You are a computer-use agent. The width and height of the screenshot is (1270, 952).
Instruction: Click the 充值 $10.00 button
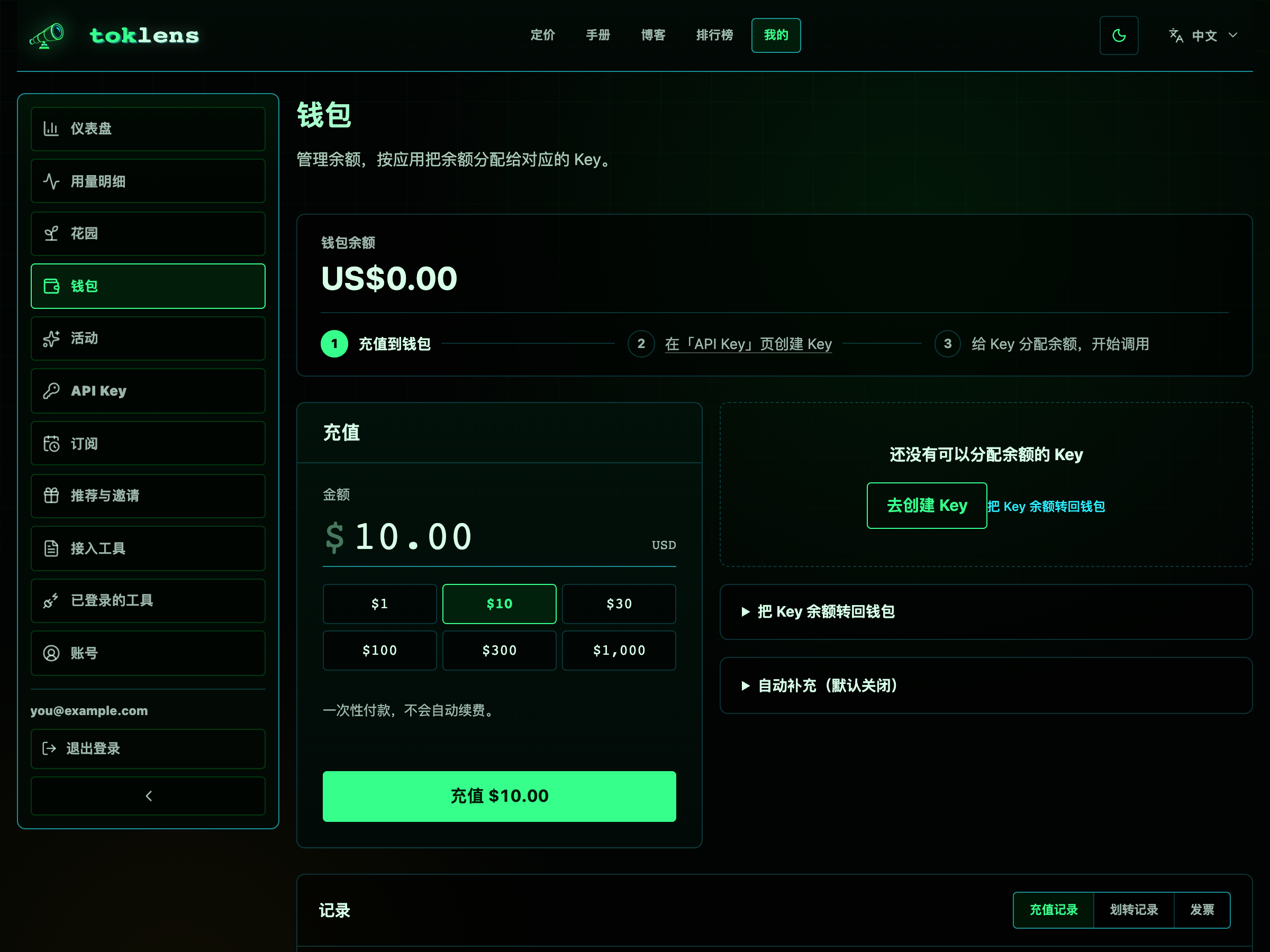(499, 796)
